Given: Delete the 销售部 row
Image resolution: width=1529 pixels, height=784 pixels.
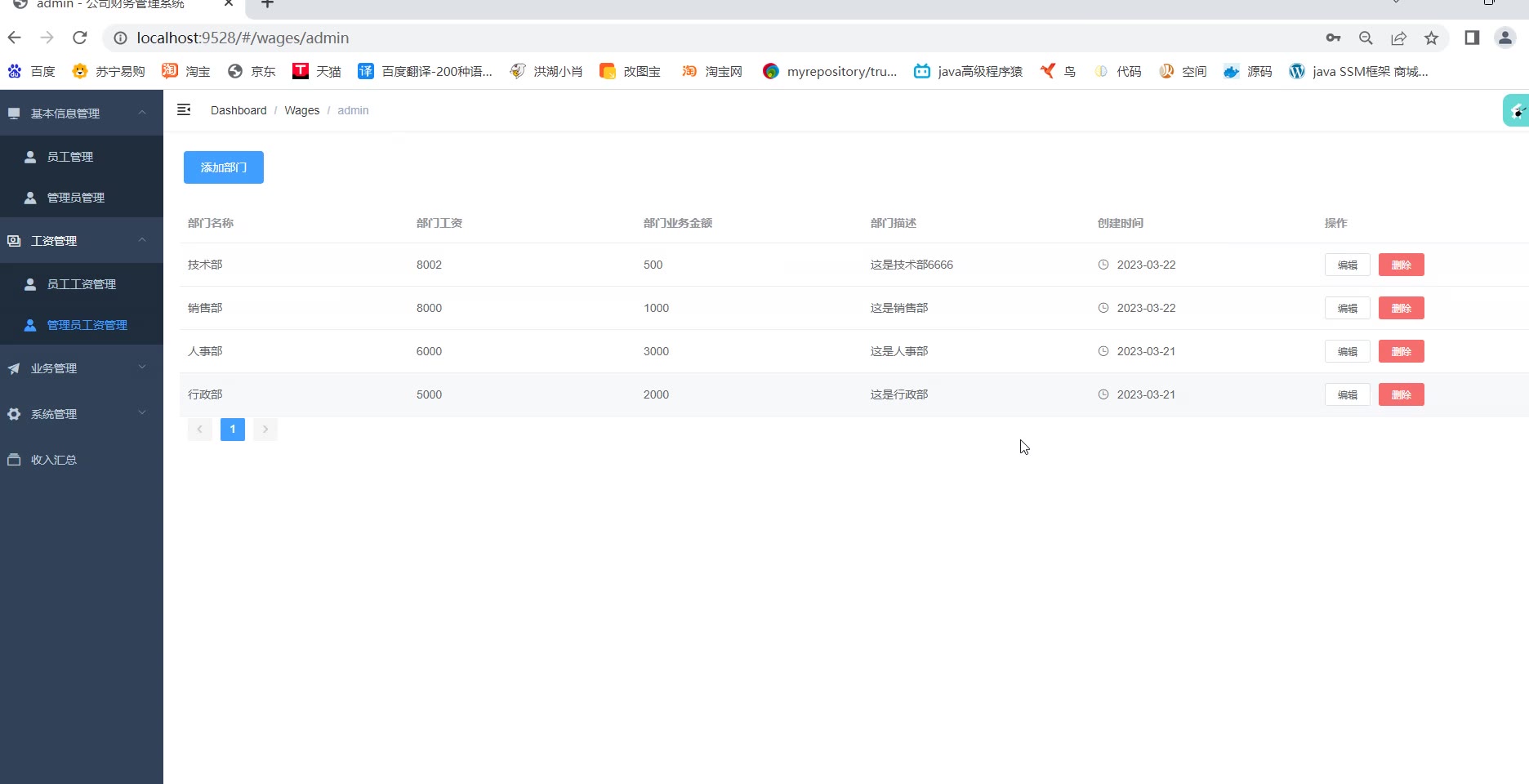Looking at the screenshot, I should pos(1401,308).
